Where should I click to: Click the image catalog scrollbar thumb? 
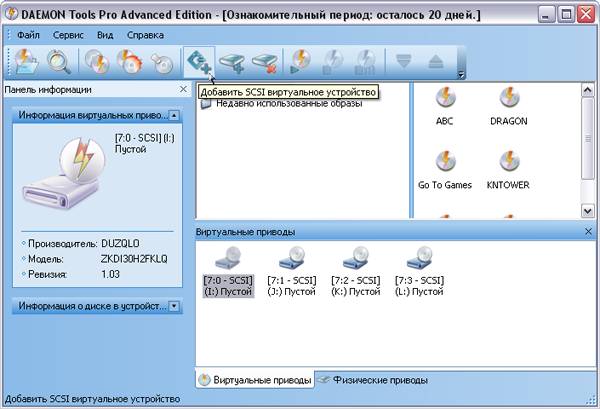pos(587,138)
